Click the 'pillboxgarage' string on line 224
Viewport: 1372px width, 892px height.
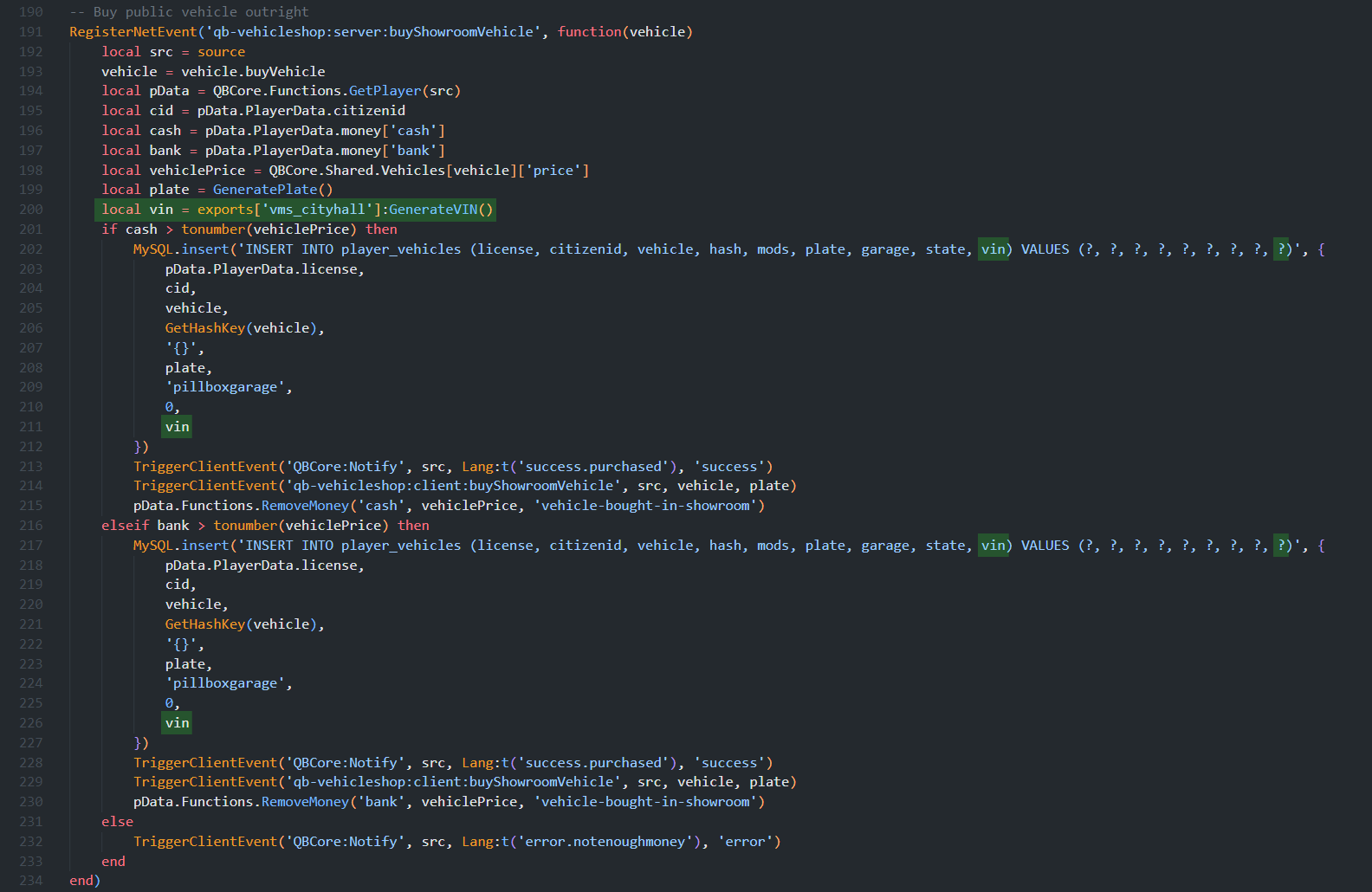coord(225,683)
